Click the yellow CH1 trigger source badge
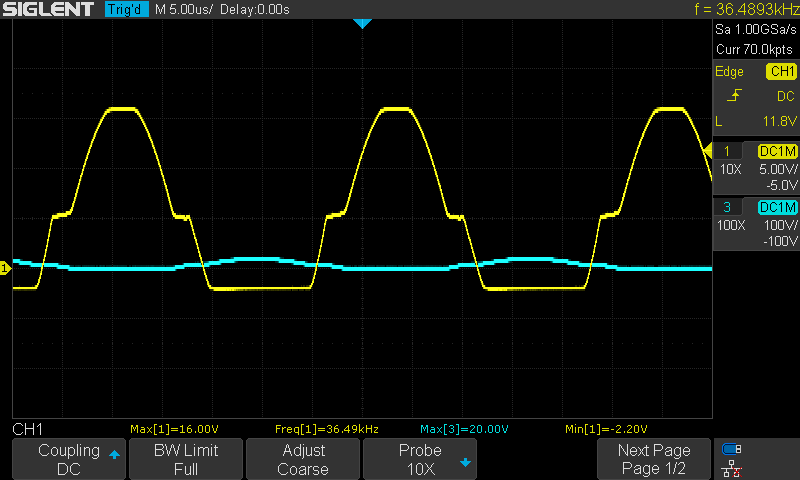The width and height of the screenshot is (800, 480). click(781, 71)
